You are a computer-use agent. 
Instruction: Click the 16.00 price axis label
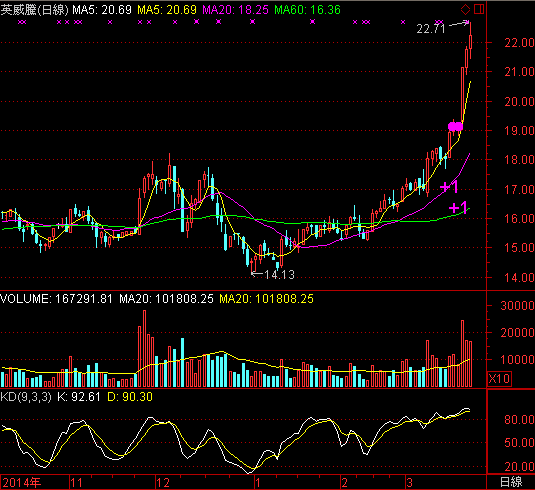pos(519,219)
